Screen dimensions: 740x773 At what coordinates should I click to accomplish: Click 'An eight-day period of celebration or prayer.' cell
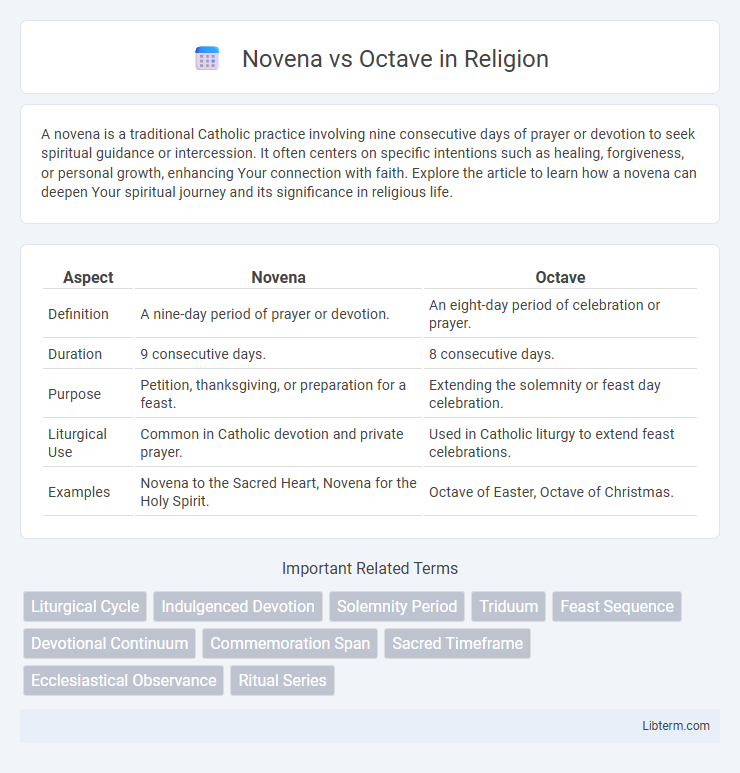click(560, 314)
